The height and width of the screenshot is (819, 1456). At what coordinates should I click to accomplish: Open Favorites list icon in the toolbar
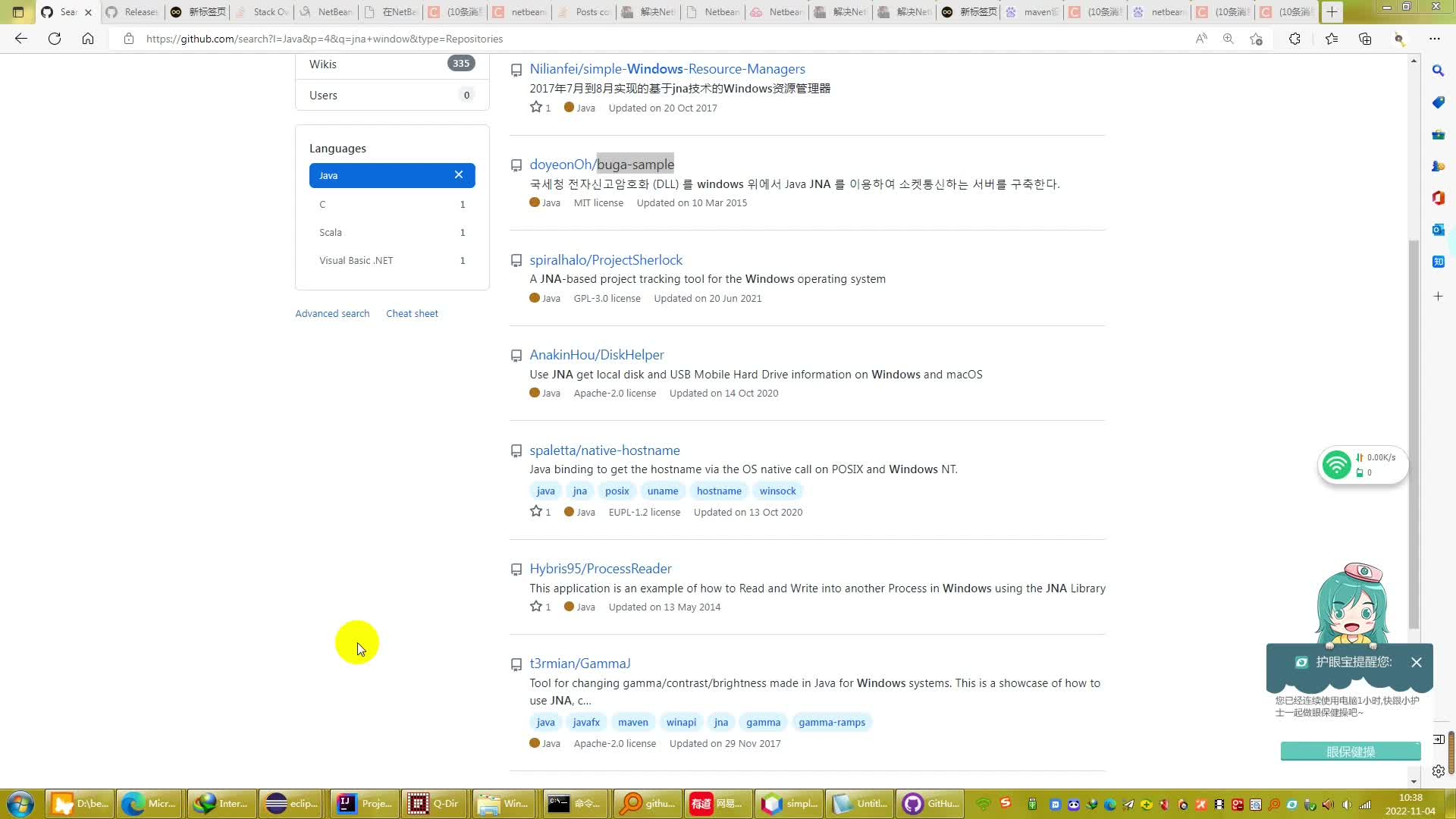pos(1332,39)
